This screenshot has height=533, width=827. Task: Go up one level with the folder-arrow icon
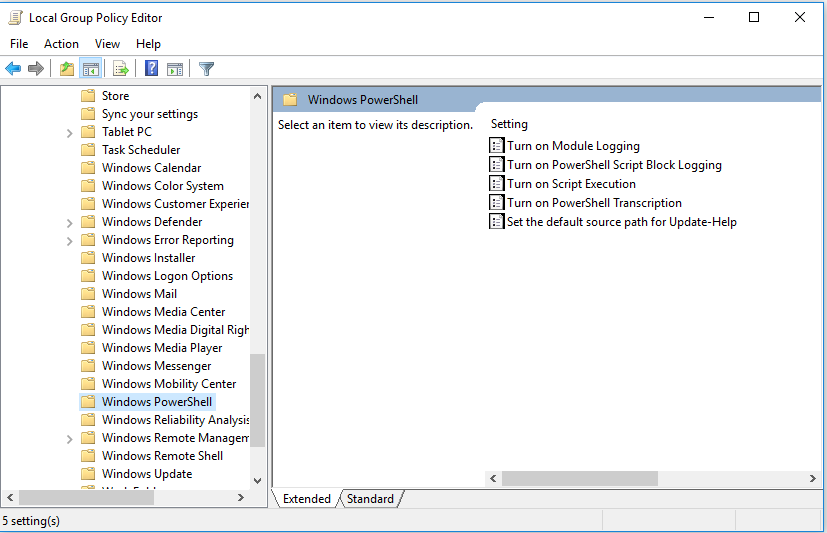pos(67,69)
